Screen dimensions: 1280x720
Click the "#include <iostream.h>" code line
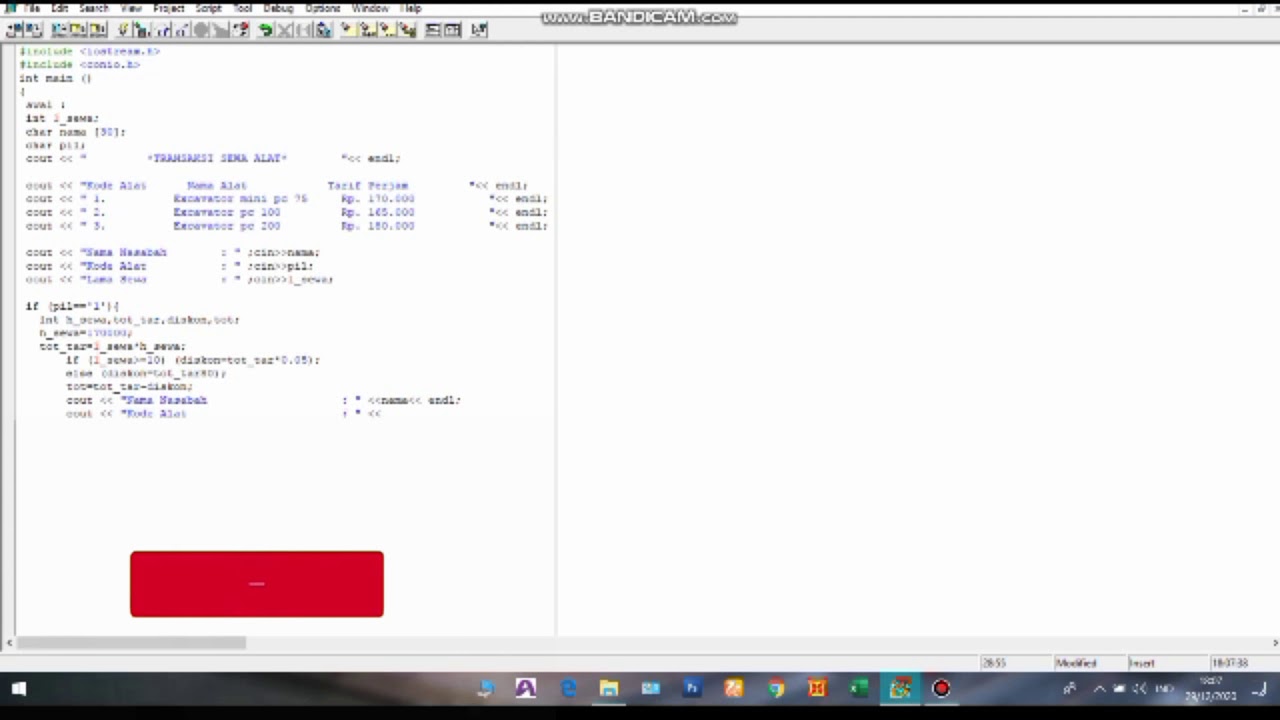pyautogui.click(x=90, y=51)
